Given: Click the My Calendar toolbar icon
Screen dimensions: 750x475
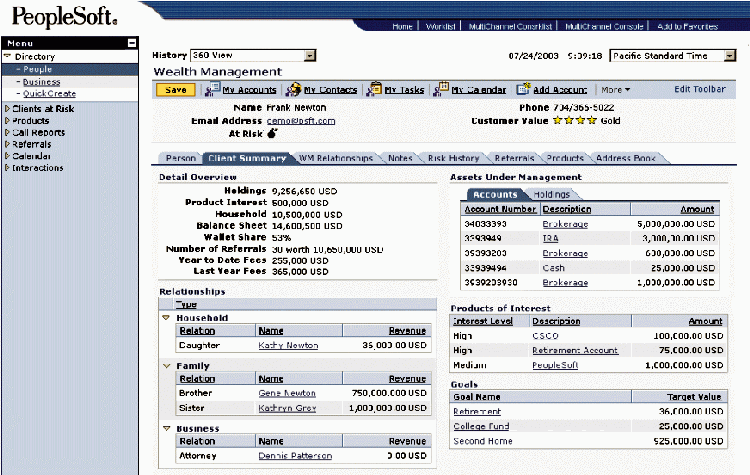Looking at the screenshot, I should [441, 89].
